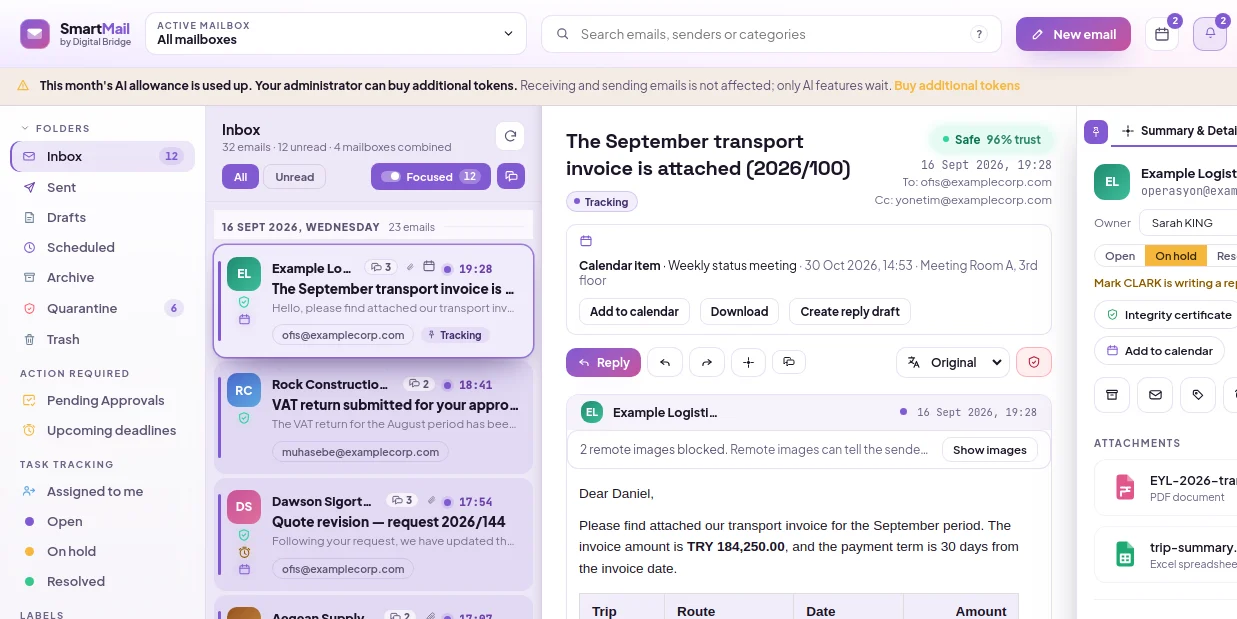
Task: Open Upcoming deadlines
Action: click(102, 430)
